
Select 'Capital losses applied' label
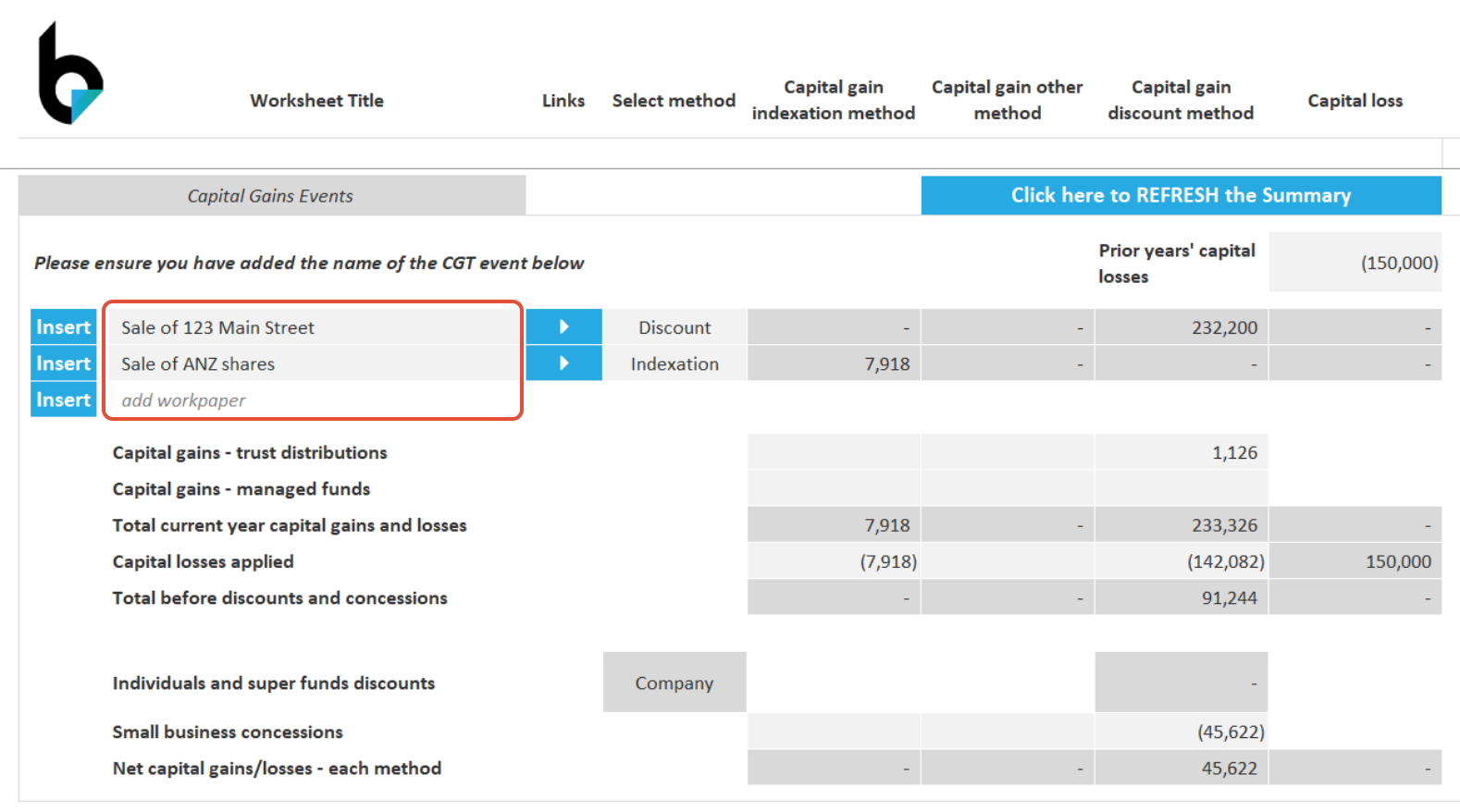(x=204, y=561)
